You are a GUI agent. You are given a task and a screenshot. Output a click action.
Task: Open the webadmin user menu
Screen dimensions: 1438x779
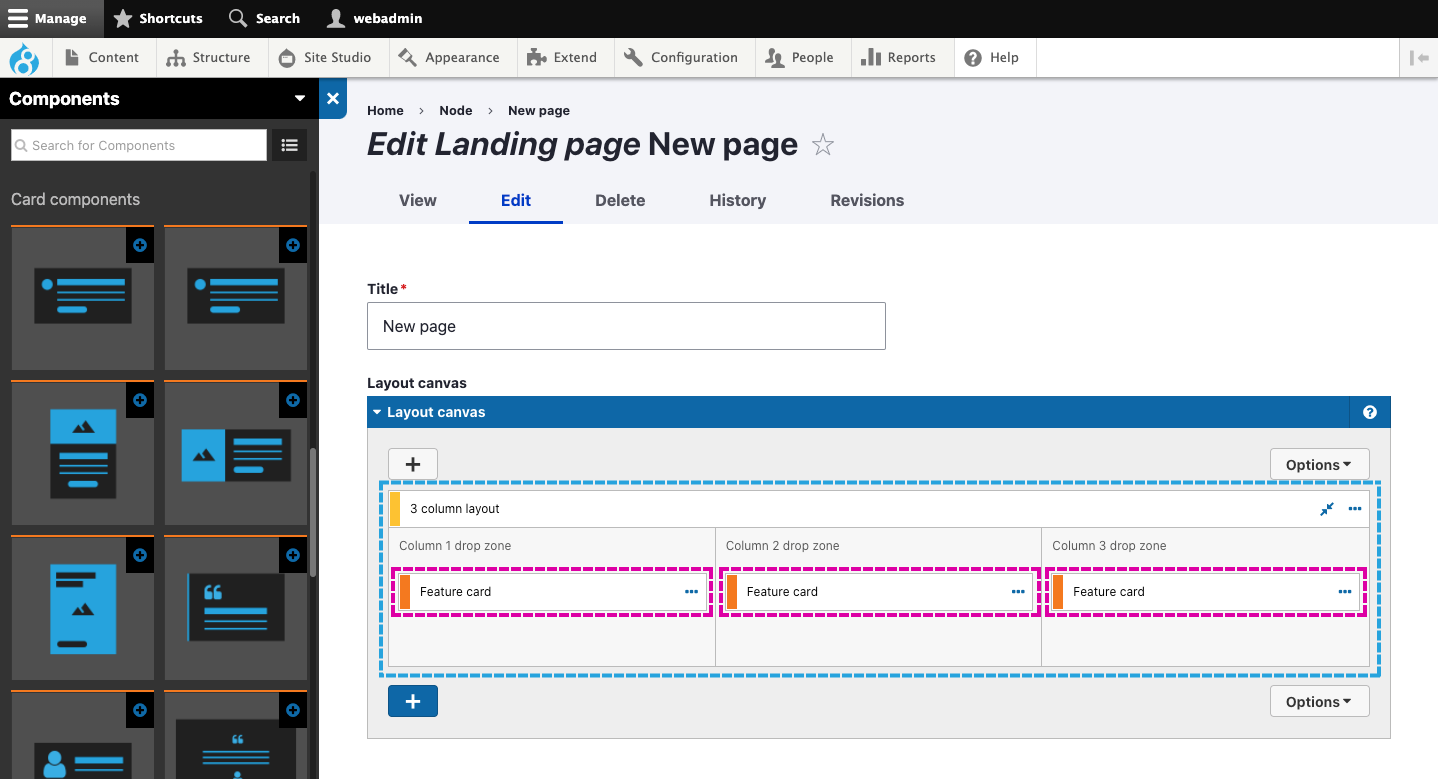pos(375,18)
